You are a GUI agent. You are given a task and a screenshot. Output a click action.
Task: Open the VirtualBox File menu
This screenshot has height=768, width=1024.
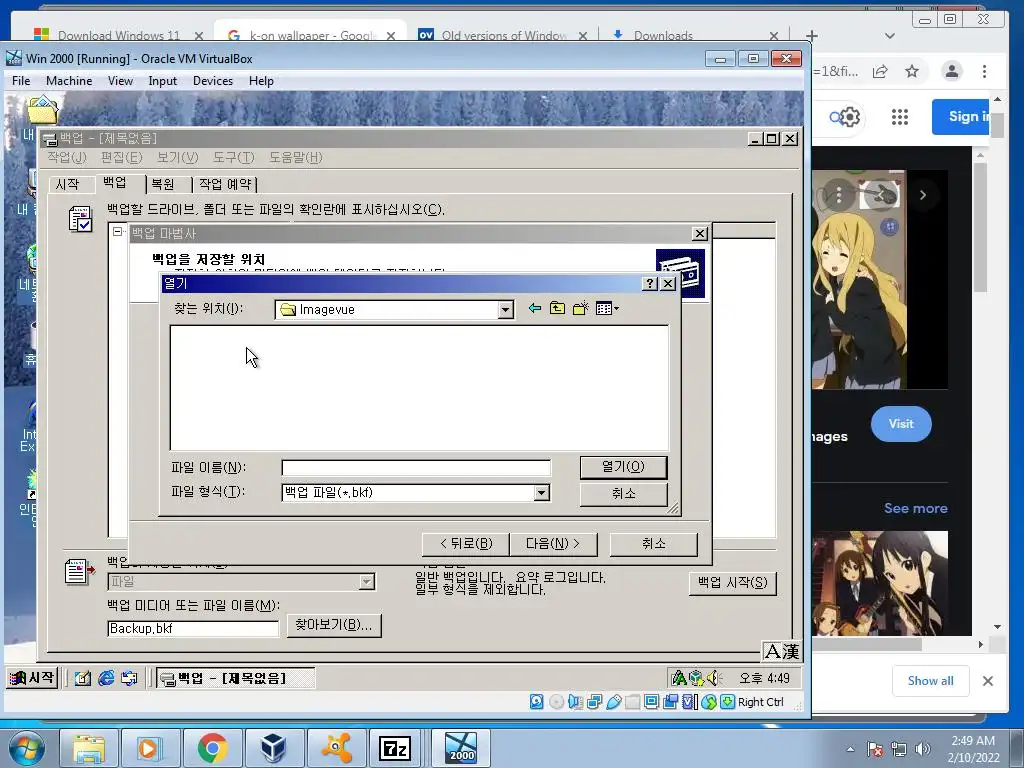point(21,81)
